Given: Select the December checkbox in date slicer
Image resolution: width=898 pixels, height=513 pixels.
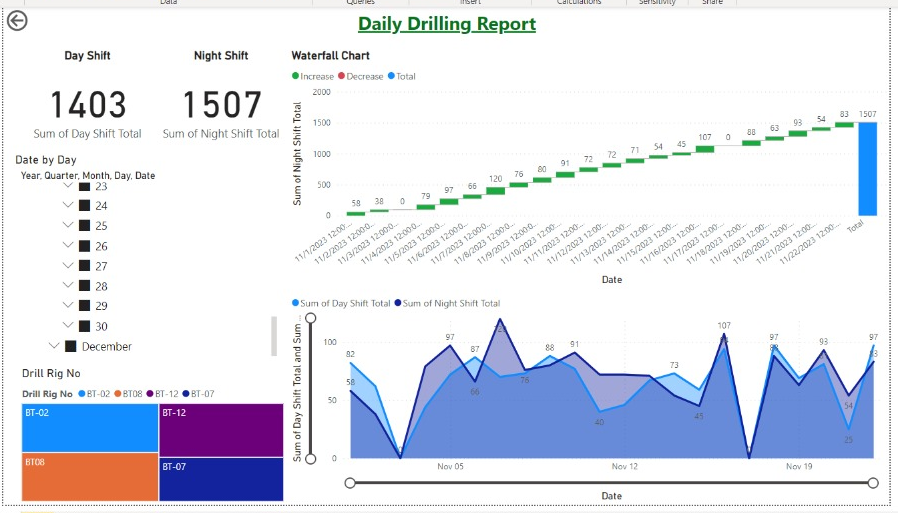Looking at the screenshot, I should tap(71, 346).
